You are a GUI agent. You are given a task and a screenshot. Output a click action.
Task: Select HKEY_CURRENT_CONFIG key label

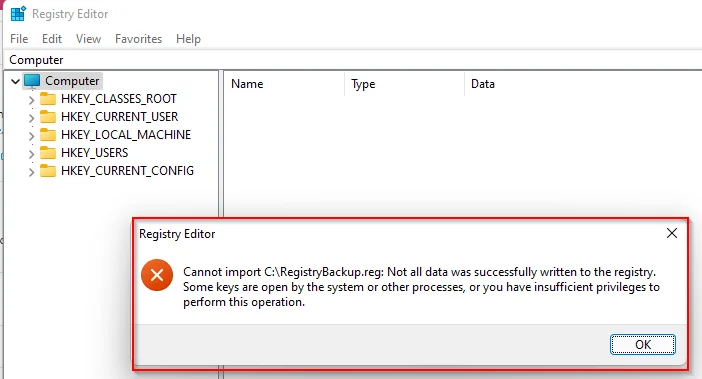coord(127,171)
